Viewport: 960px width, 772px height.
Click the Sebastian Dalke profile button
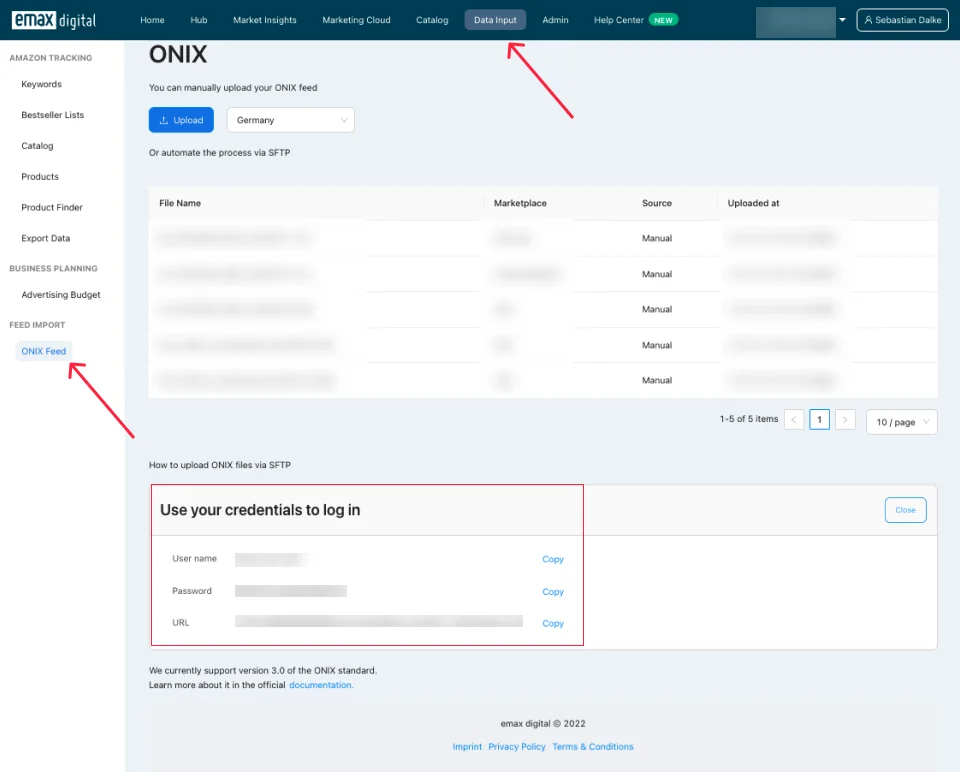tap(902, 20)
